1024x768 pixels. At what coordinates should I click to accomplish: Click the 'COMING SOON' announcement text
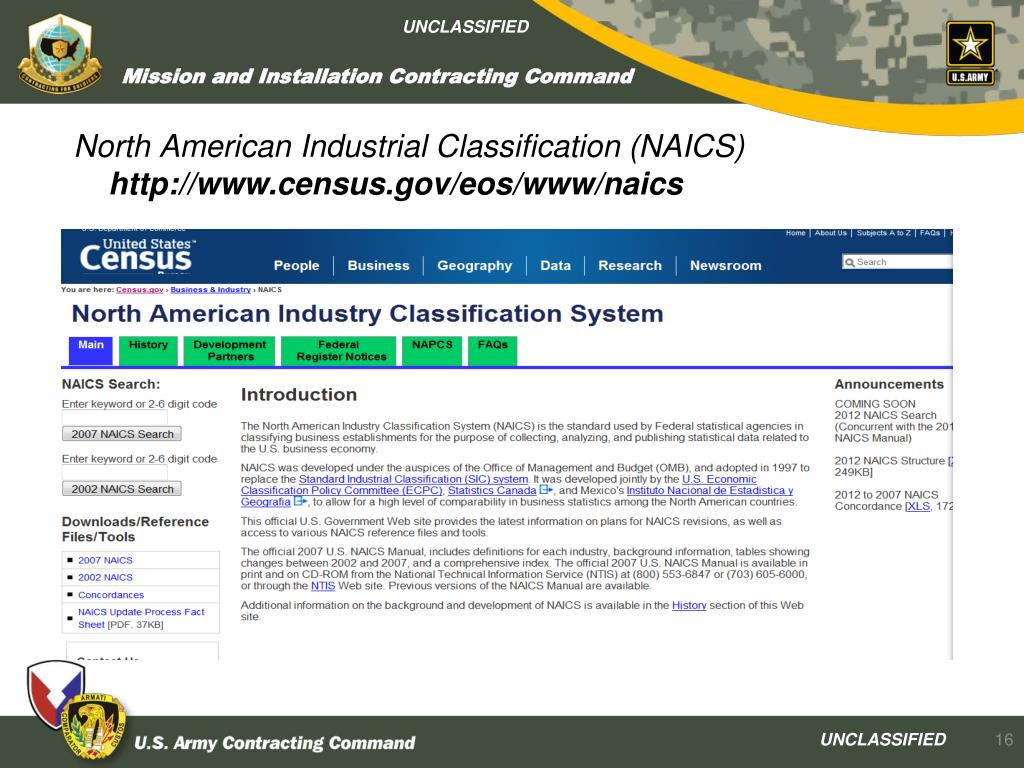[x=875, y=404]
